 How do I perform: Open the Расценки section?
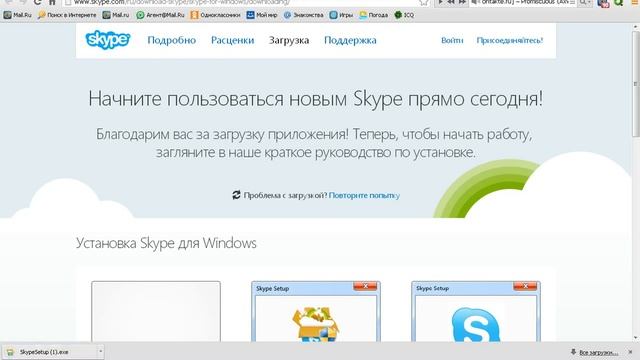(x=232, y=40)
